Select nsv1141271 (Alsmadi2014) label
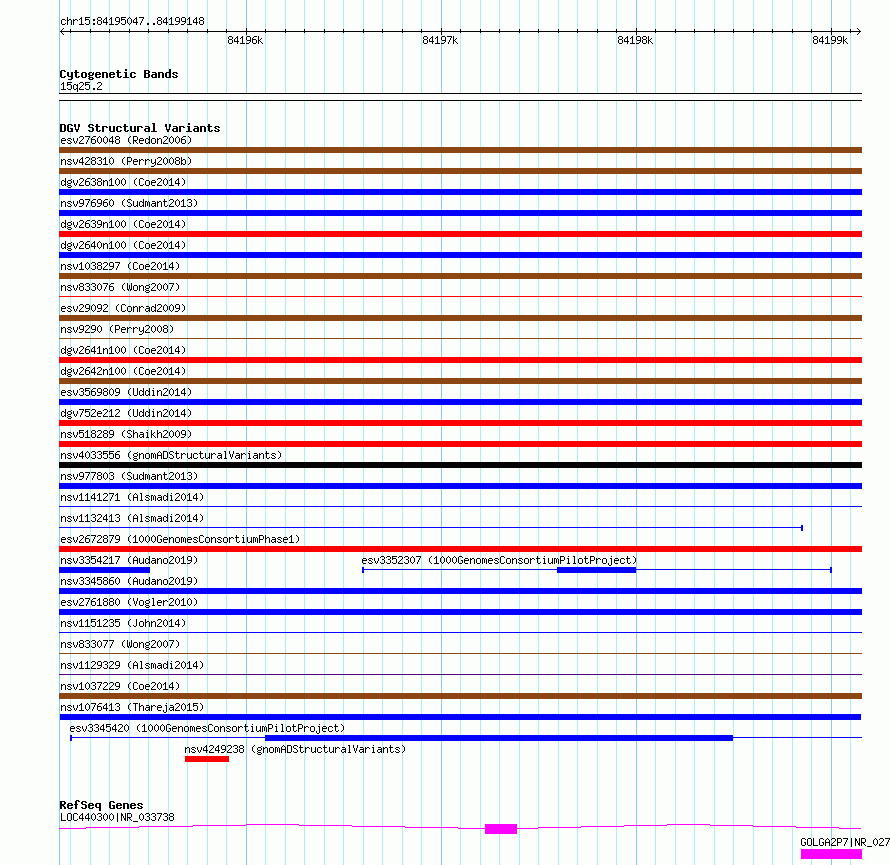 (x=132, y=497)
